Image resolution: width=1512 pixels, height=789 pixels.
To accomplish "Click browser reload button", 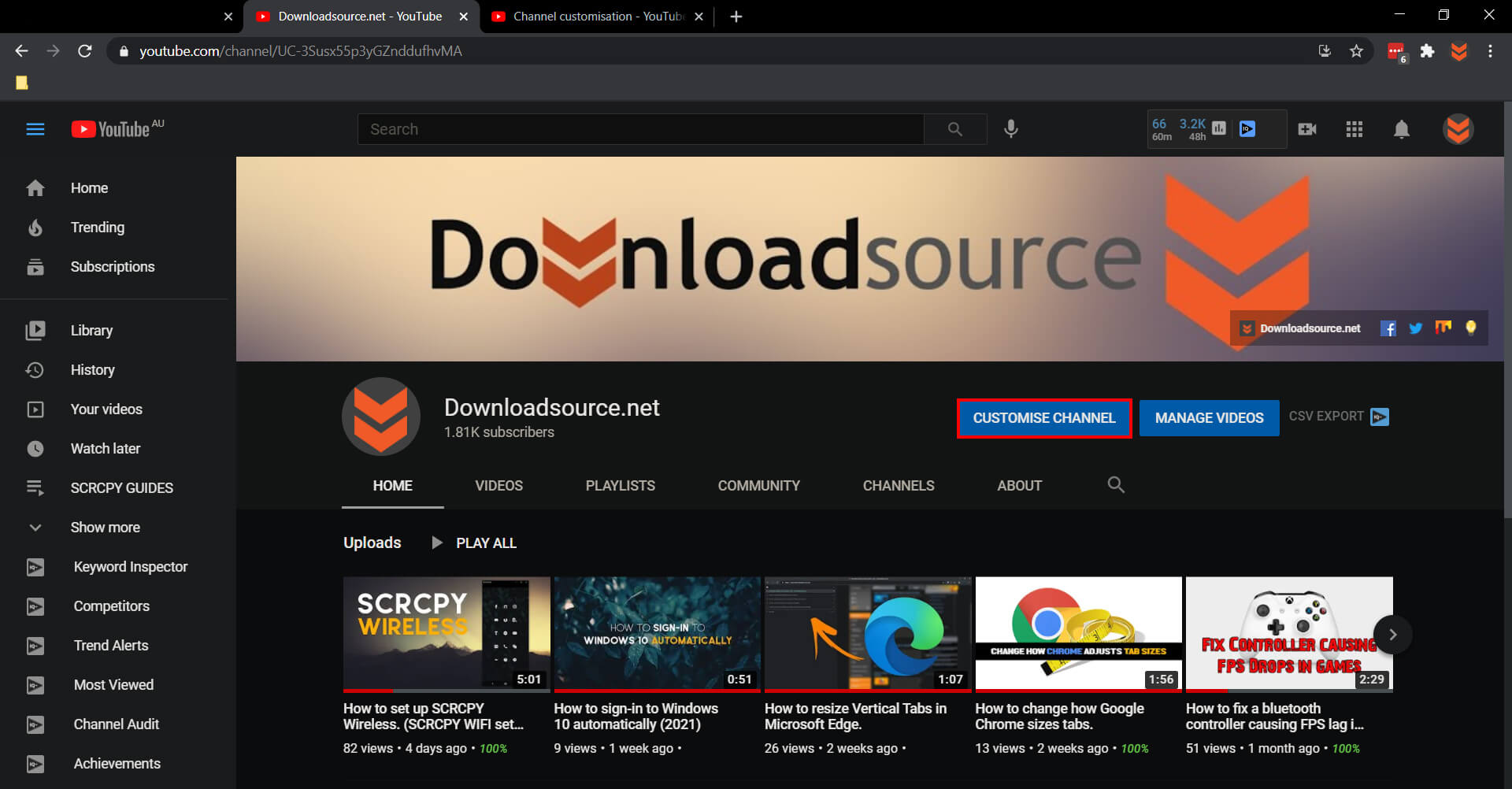I will (85, 51).
